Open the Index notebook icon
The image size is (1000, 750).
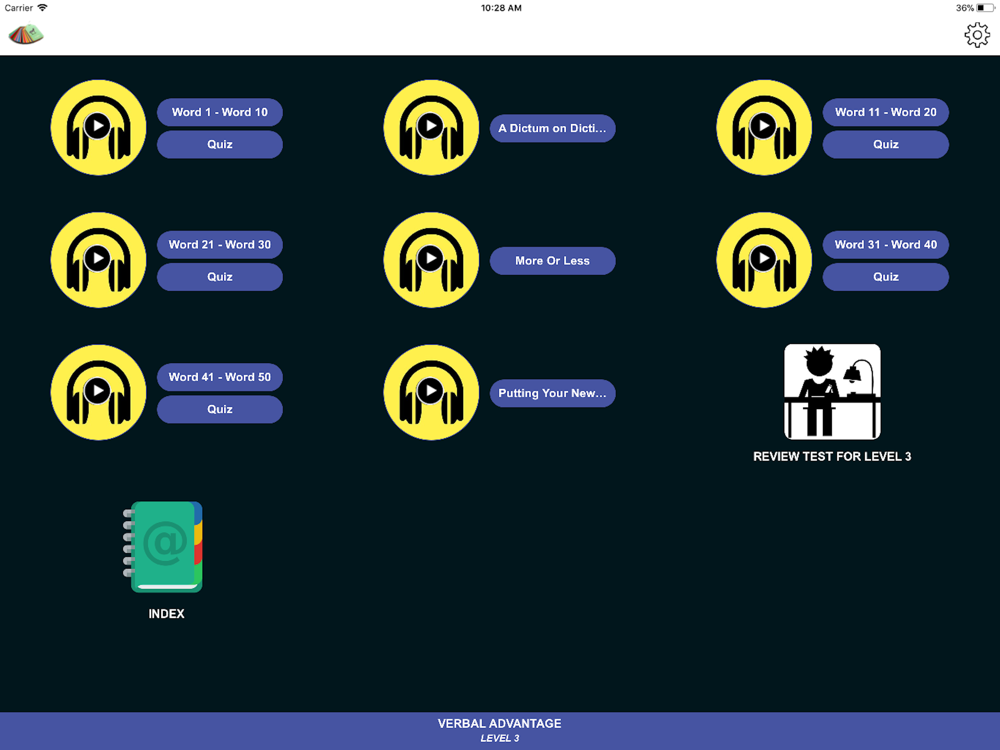[163, 547]
